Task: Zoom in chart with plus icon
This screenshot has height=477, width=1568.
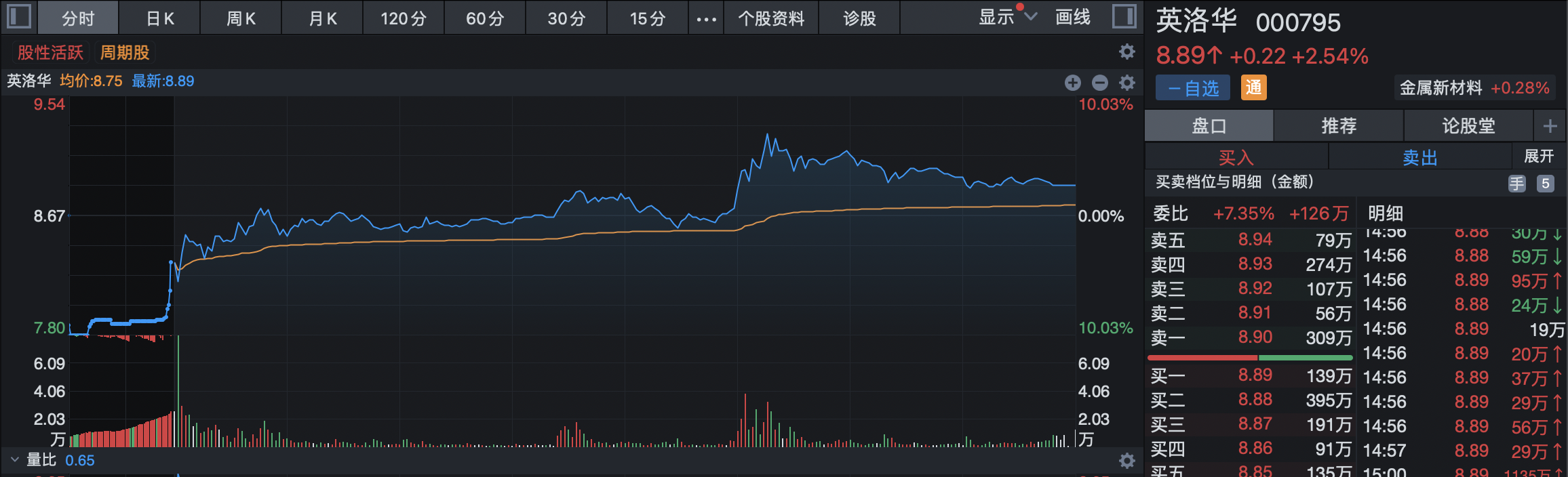Action: tap(1072, 83)
